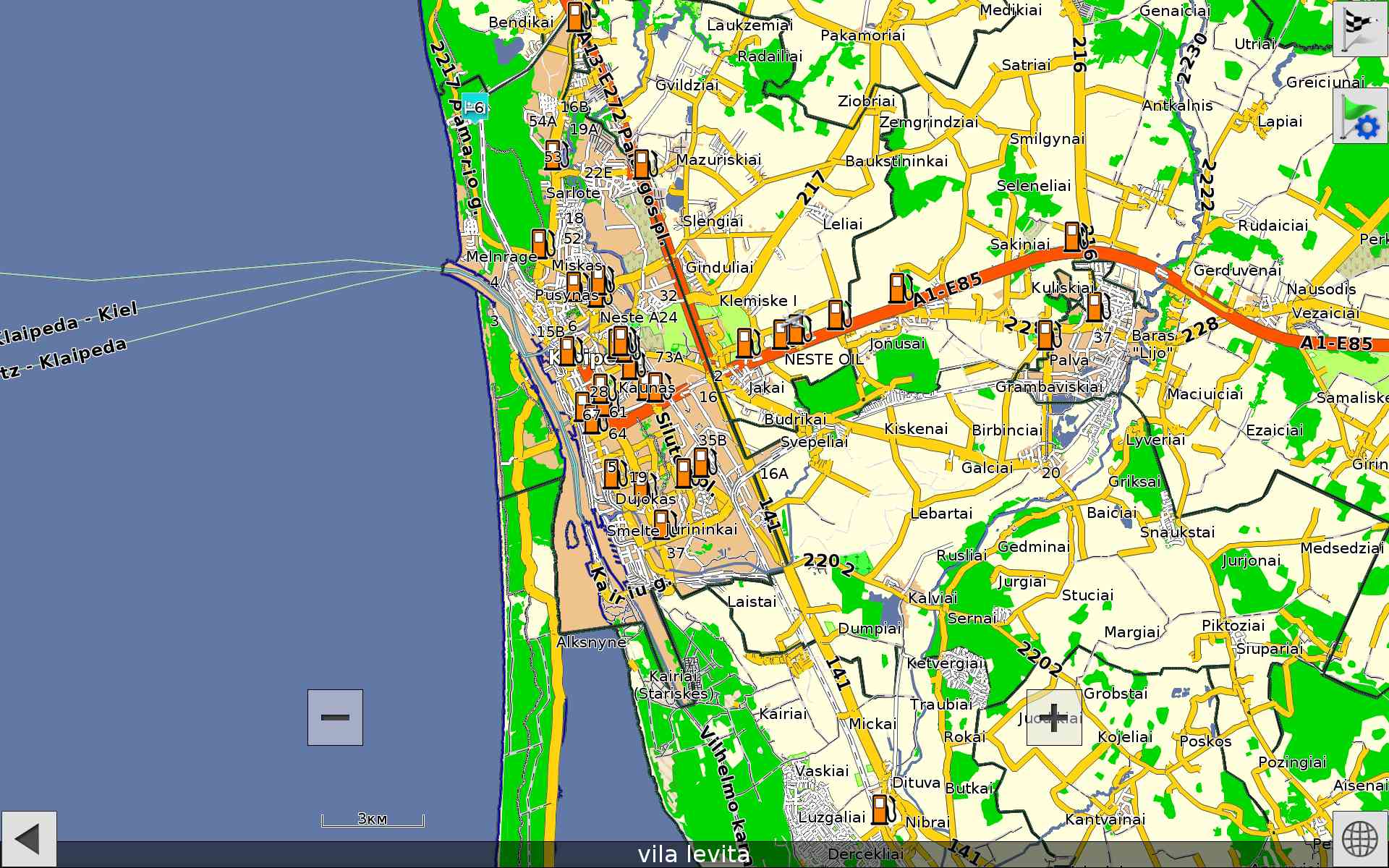
Task: Click the 3km map scale indicator
Action: pos(373,820)
